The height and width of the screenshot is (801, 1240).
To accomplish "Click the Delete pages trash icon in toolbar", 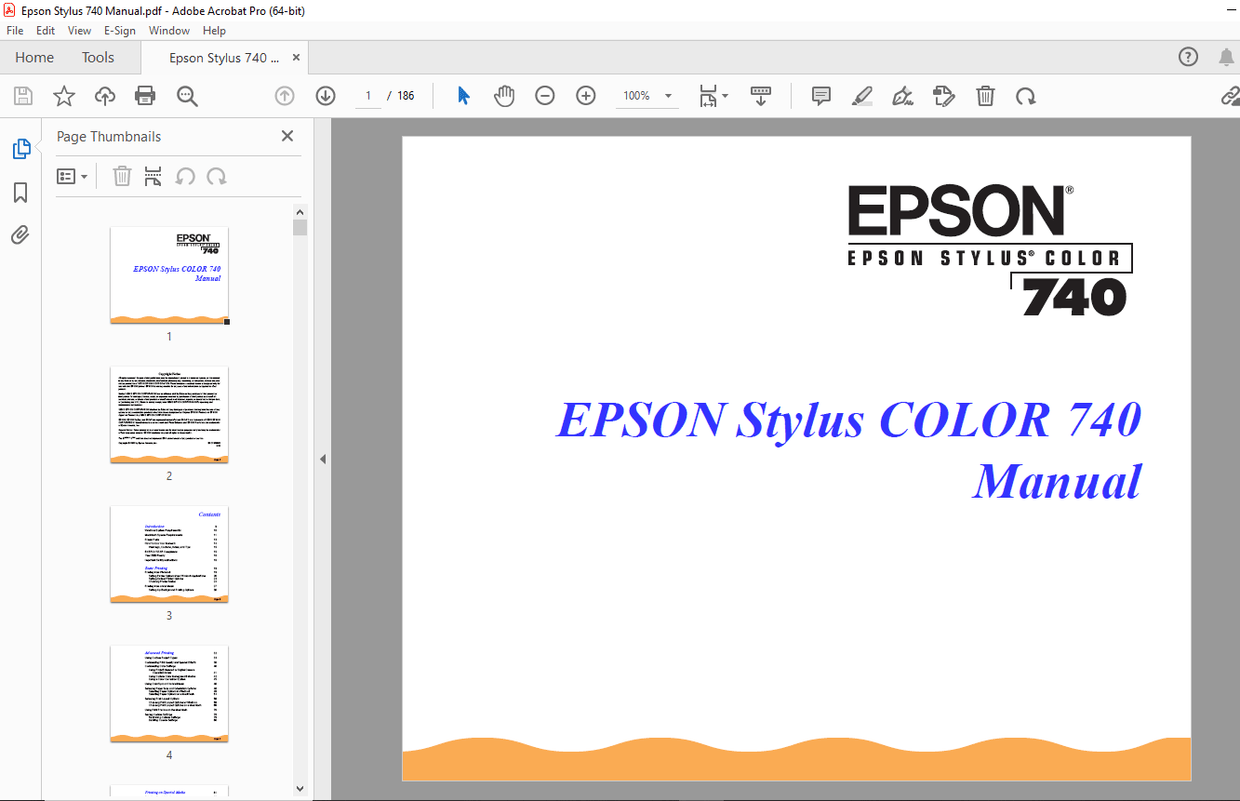I will point(985,95).
